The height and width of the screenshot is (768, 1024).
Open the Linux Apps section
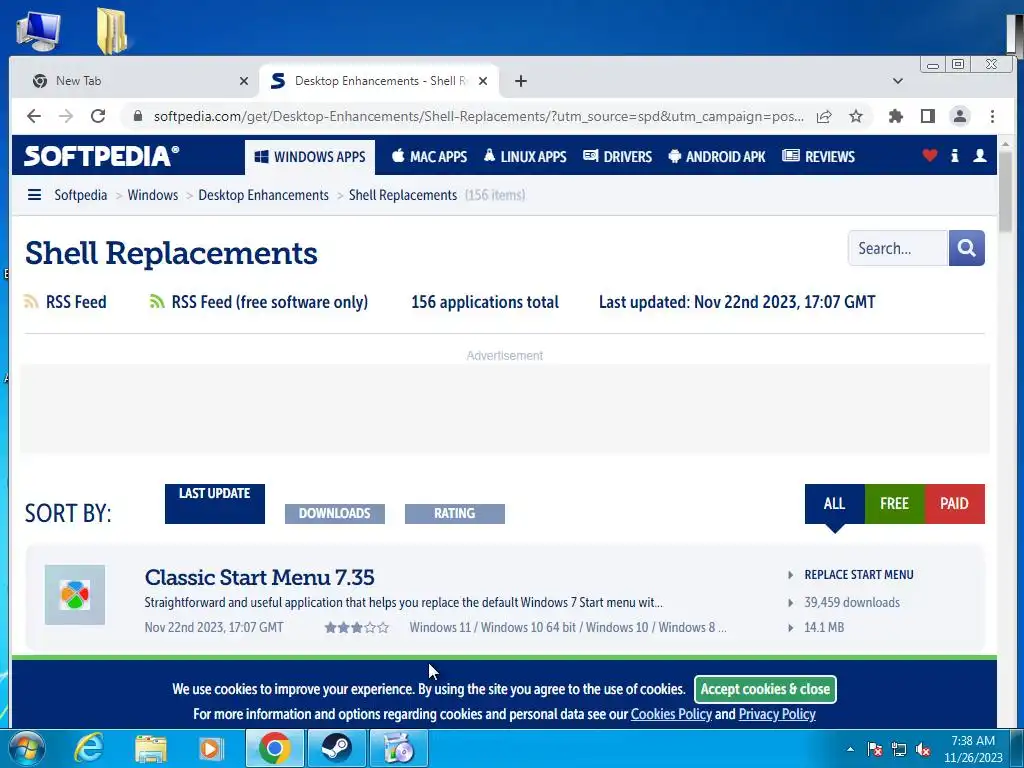pyautogui.click(x=524, y=157)
